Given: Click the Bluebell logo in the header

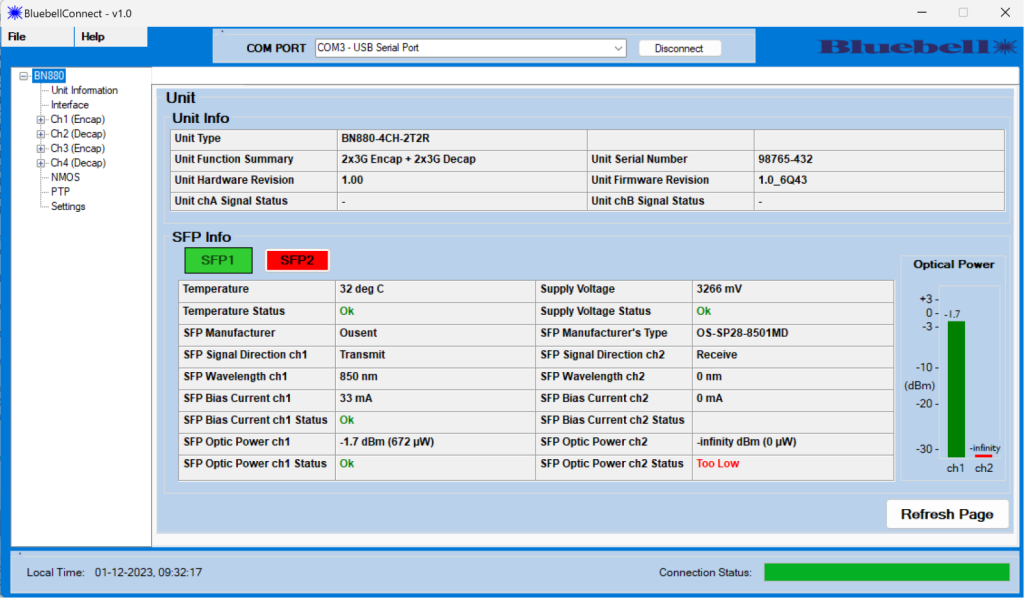Looking at the screenshot, I should click(916, 46).
